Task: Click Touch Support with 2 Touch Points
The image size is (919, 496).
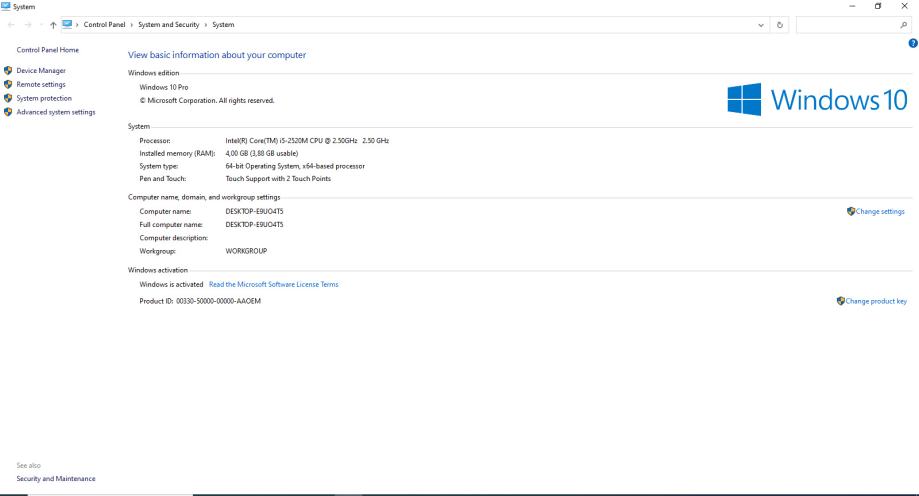Action: [278, 178]
